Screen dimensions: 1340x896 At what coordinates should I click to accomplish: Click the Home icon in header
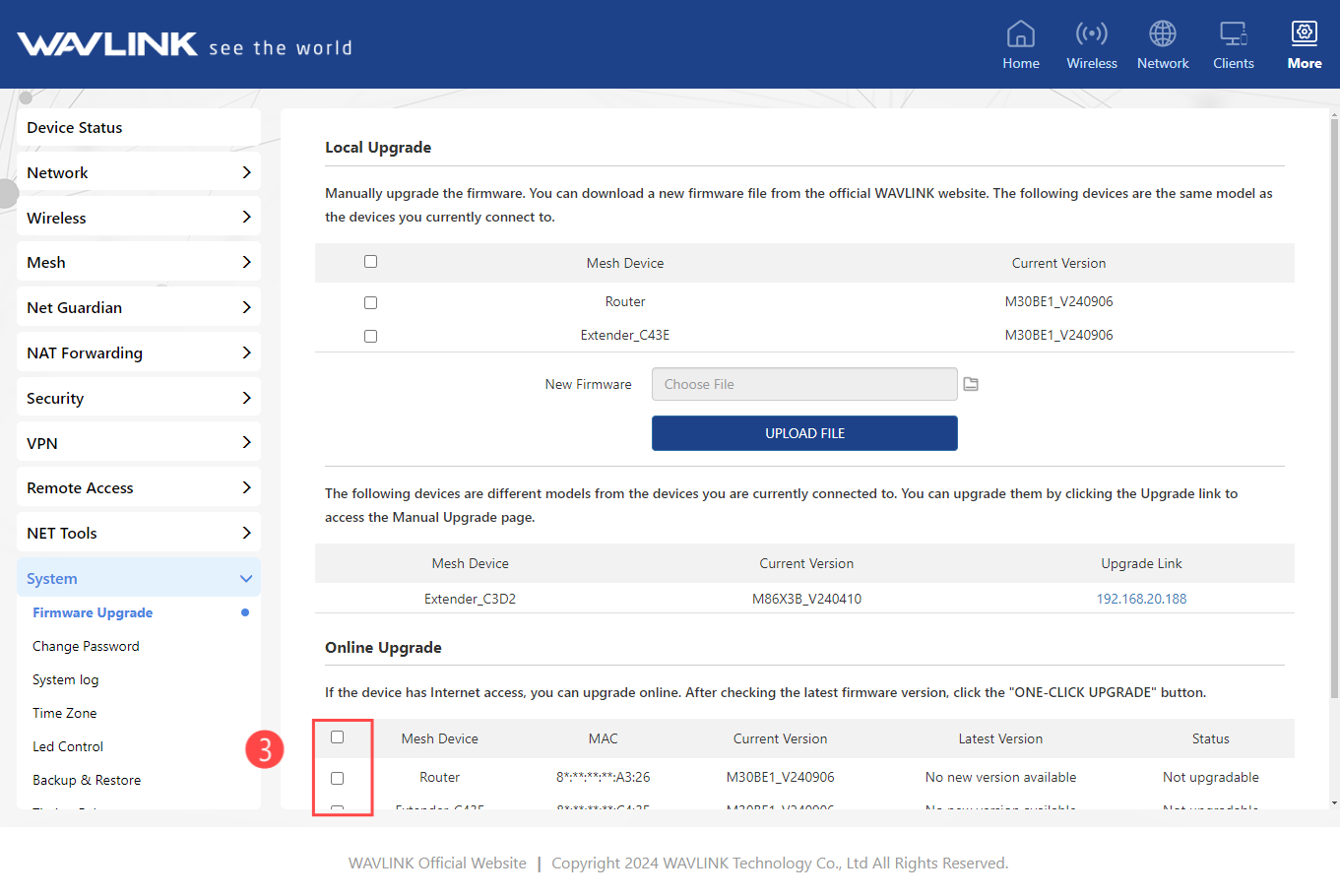click(1020, 34)
